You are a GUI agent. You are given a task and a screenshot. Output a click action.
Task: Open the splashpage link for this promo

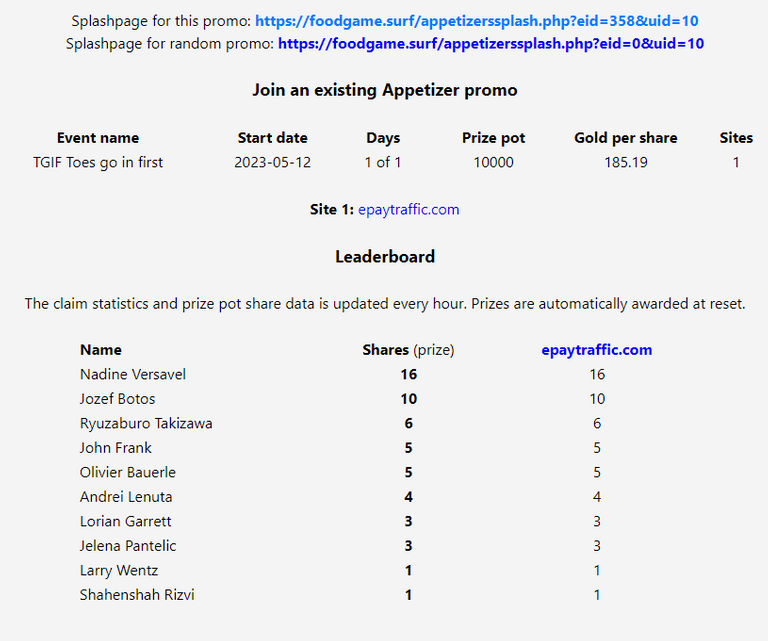pyautogui.click(x=477, y=21)
